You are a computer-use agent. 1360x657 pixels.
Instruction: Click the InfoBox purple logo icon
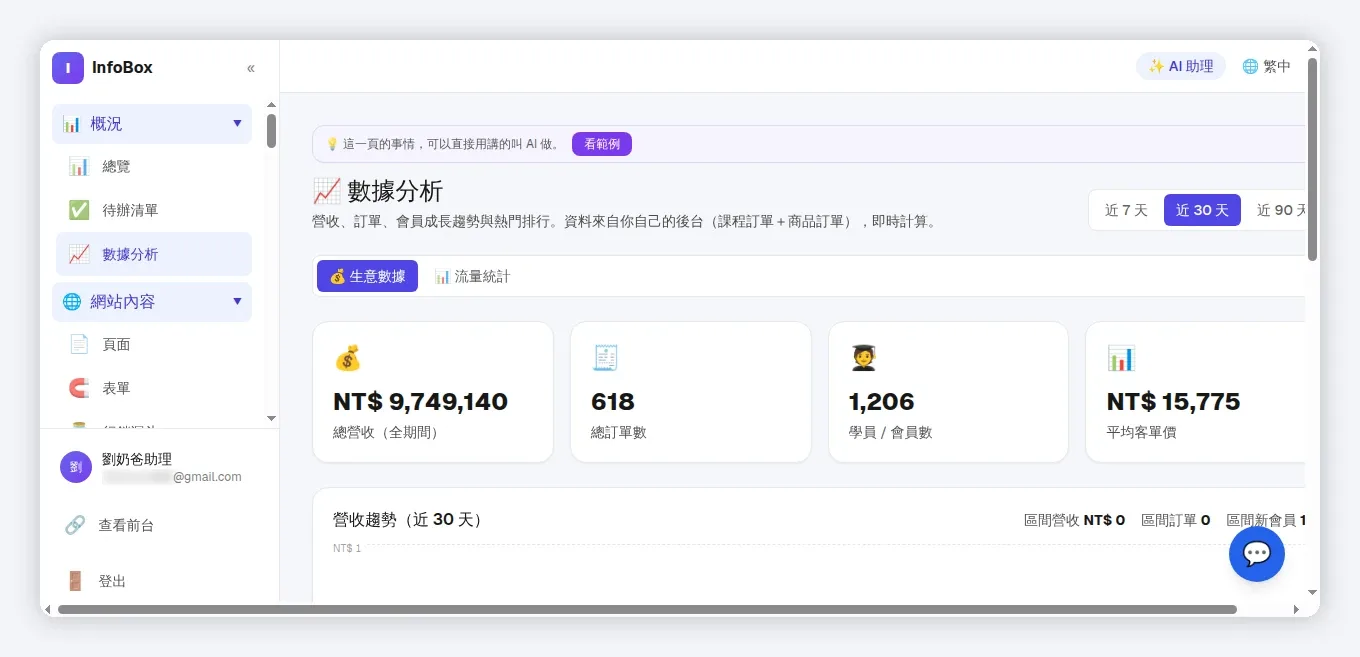68,68
